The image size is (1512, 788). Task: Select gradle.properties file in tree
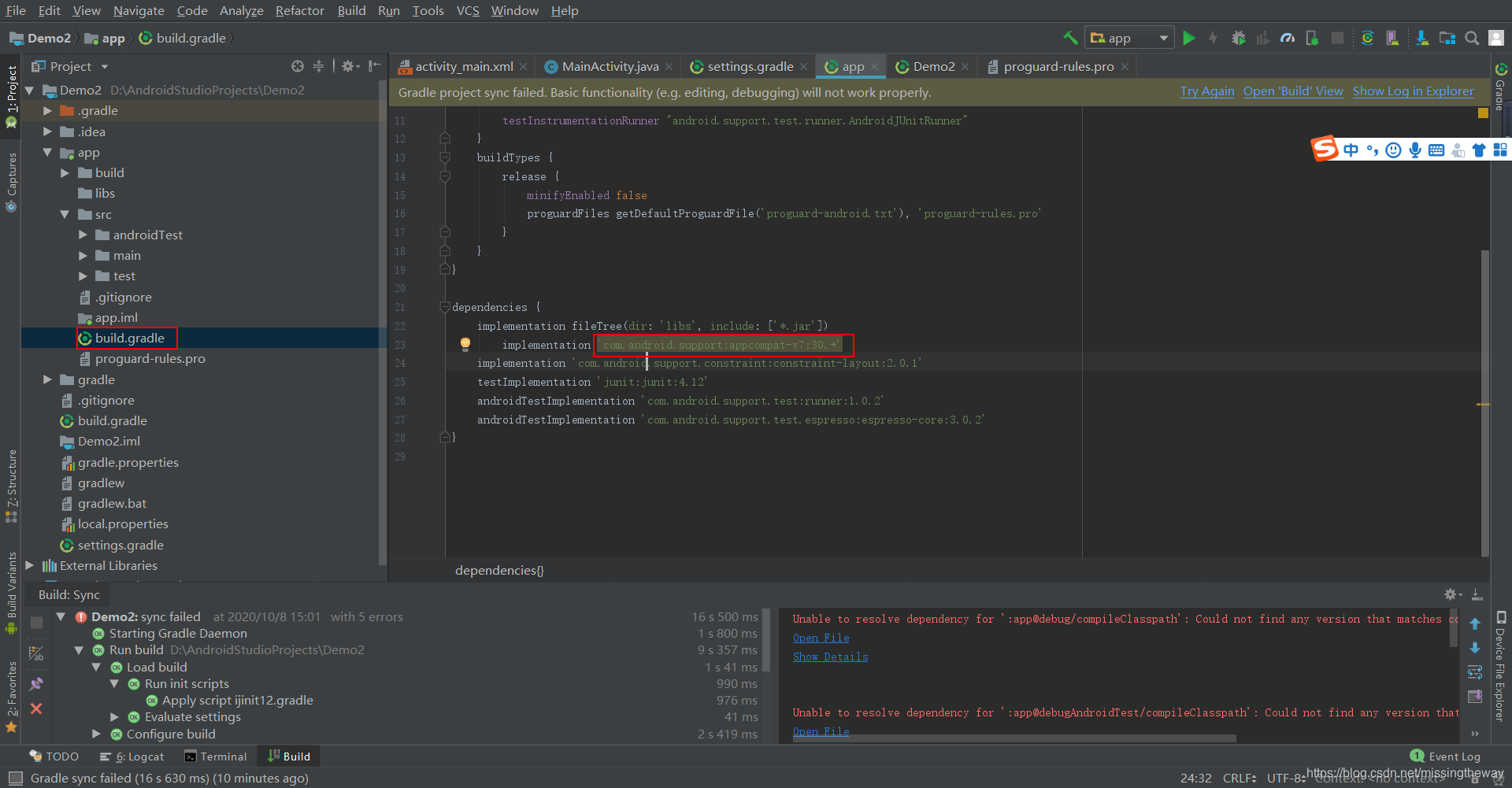tap(128, 463)
